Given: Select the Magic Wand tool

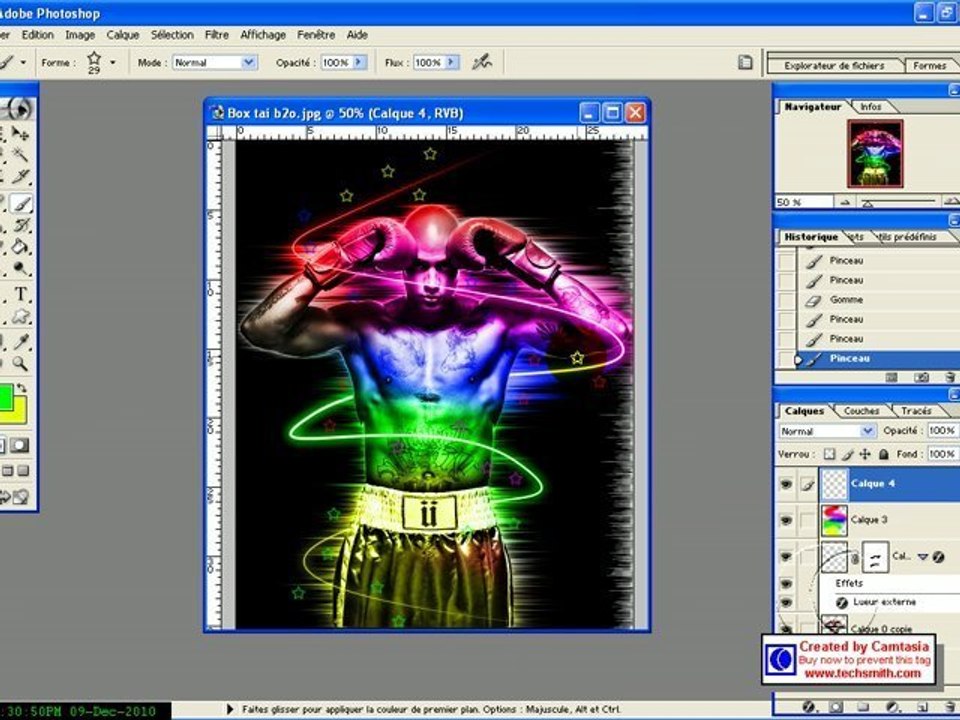Looking at the screenshot, I should 21,154.
